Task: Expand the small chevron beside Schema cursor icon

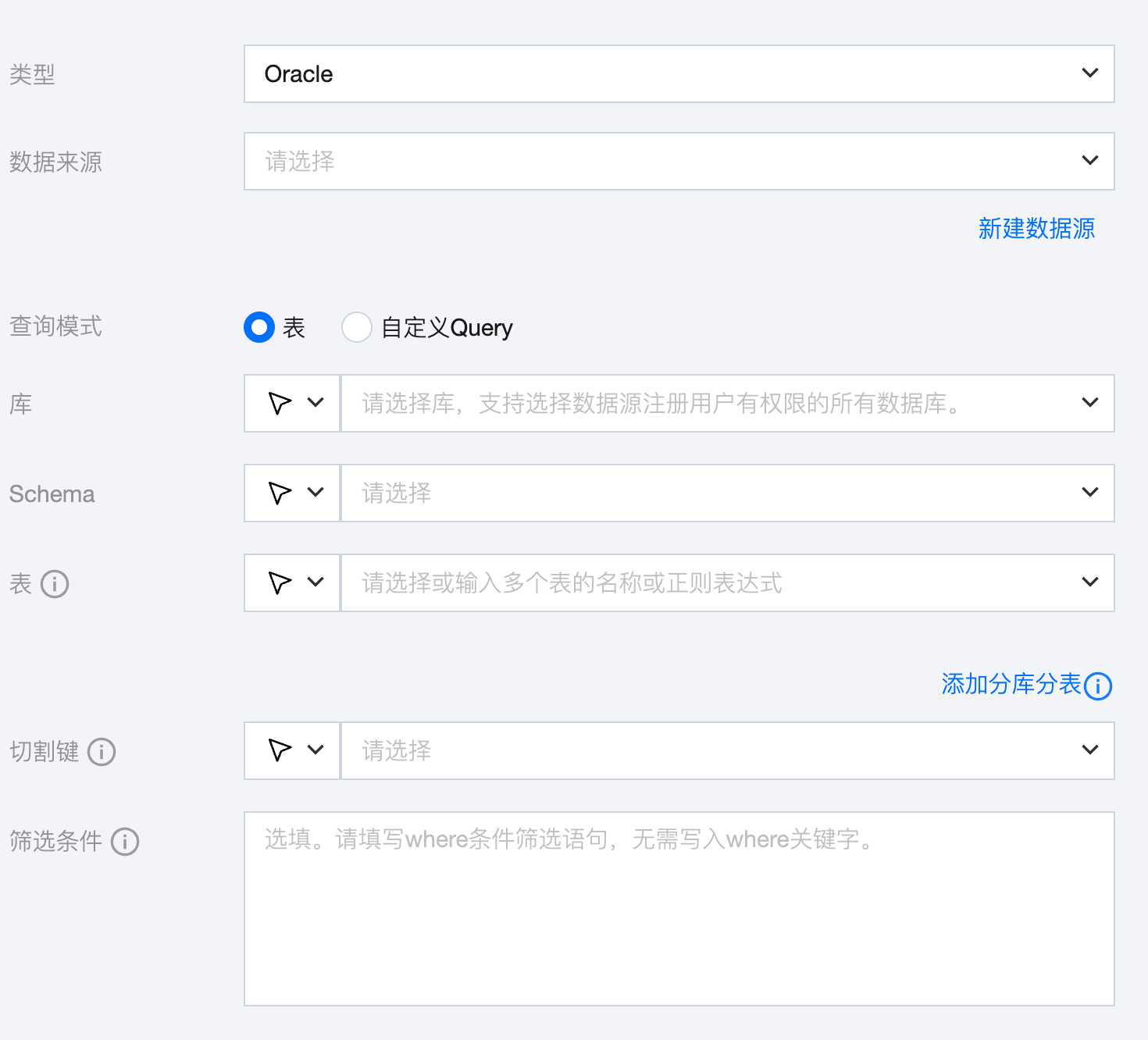Action: click(316, 493)
